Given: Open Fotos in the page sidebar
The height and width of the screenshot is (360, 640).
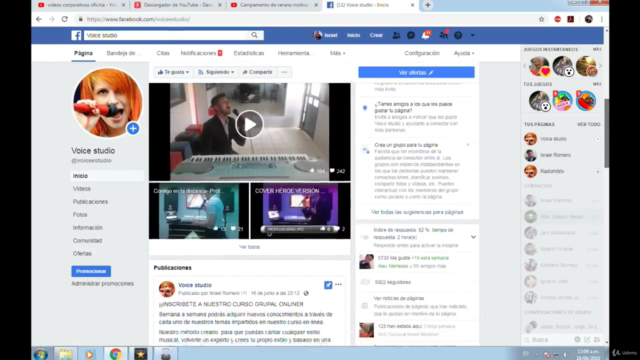Looking at the screenshot, I should coord(80,215).
